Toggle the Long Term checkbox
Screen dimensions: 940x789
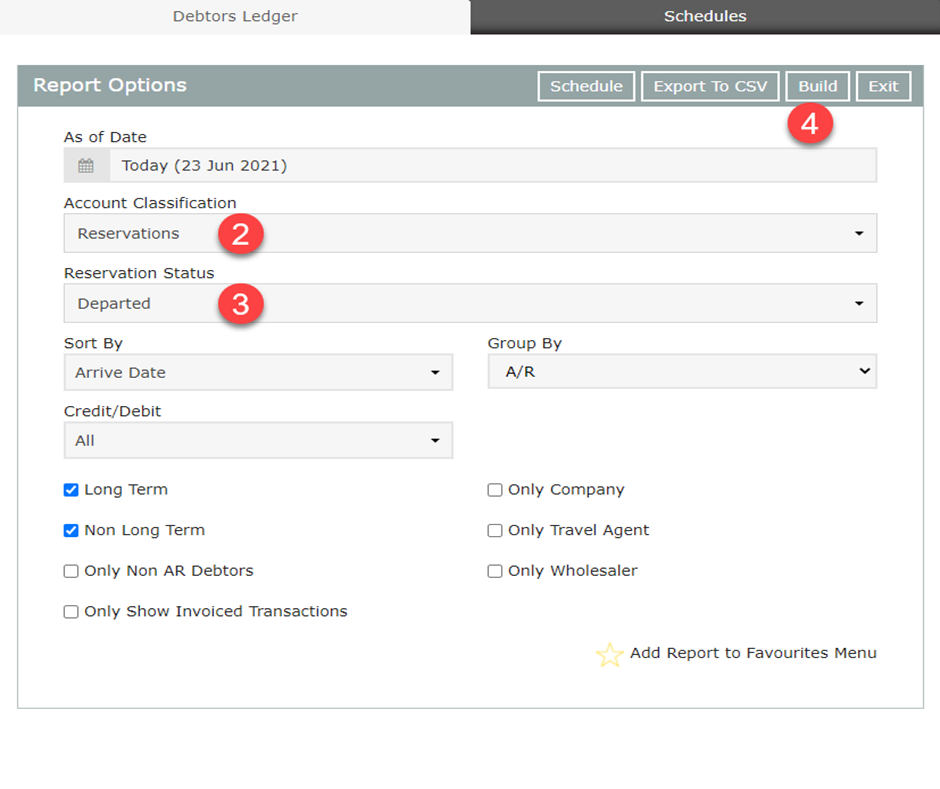pyautogui.click(x=71, y=490)
